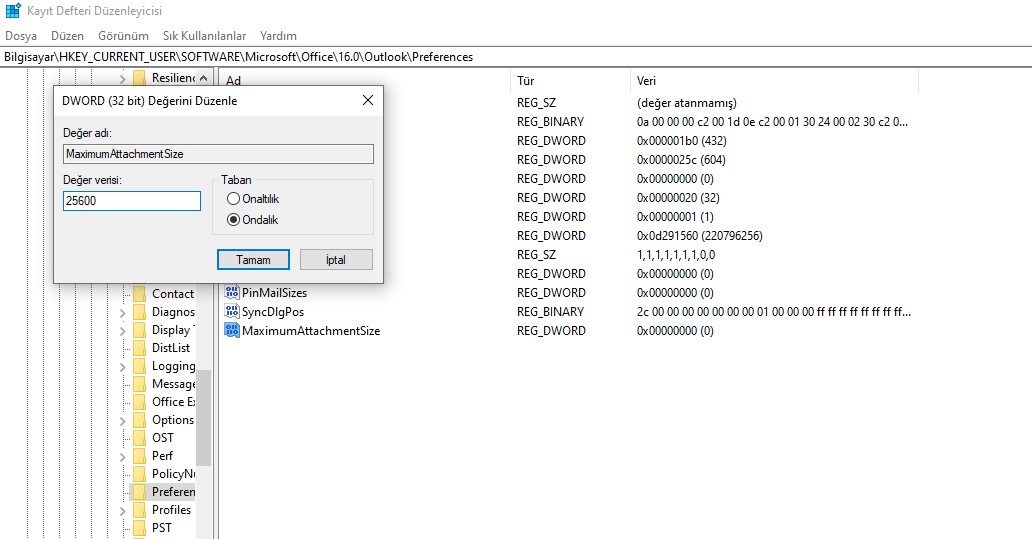Viewport: 1032px width, 539px height.
Task: Expand the Perf key node
Action: click(x=122, y=456)
